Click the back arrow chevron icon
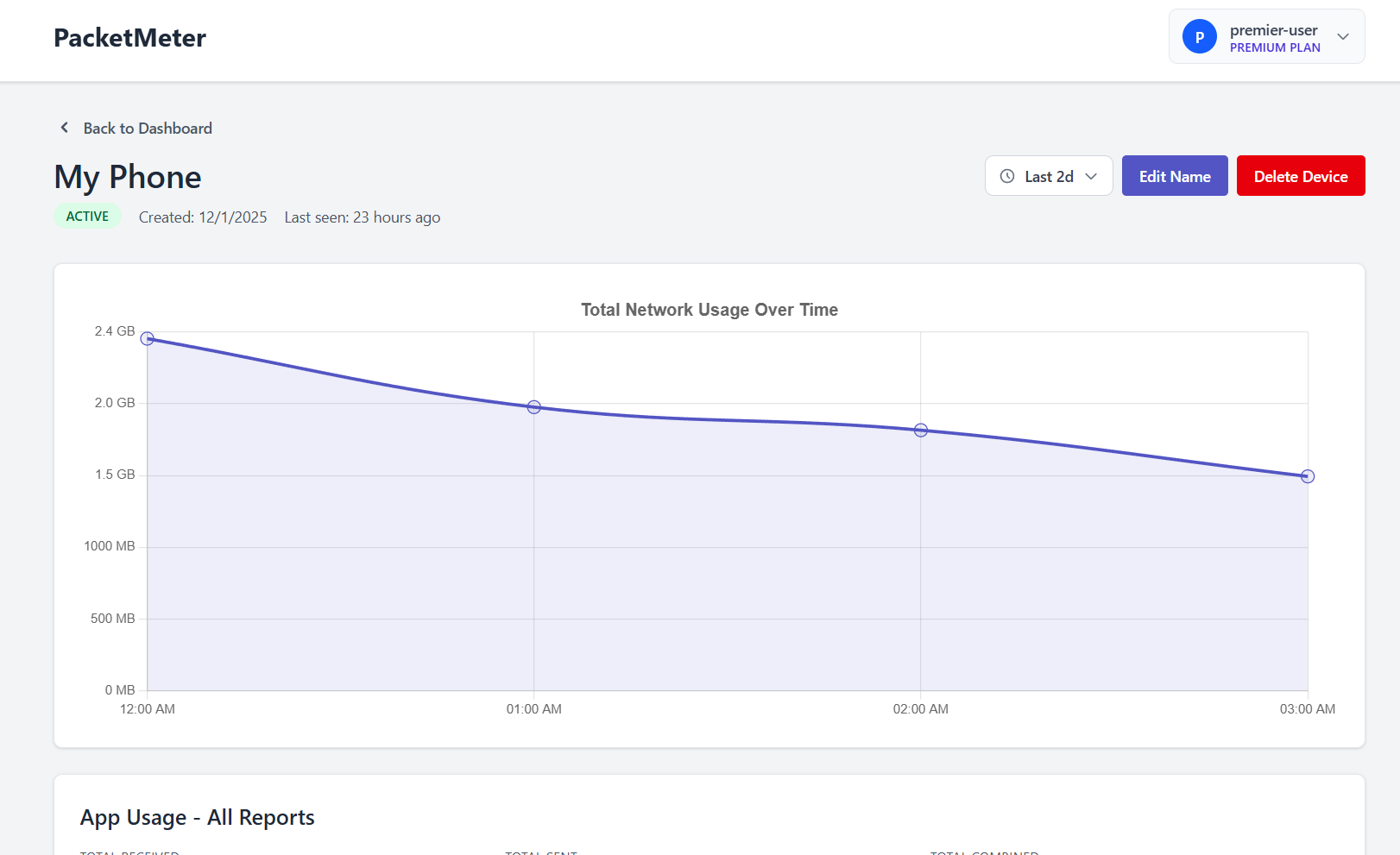This screenshot has width=1400, height=855. (64, 128)
